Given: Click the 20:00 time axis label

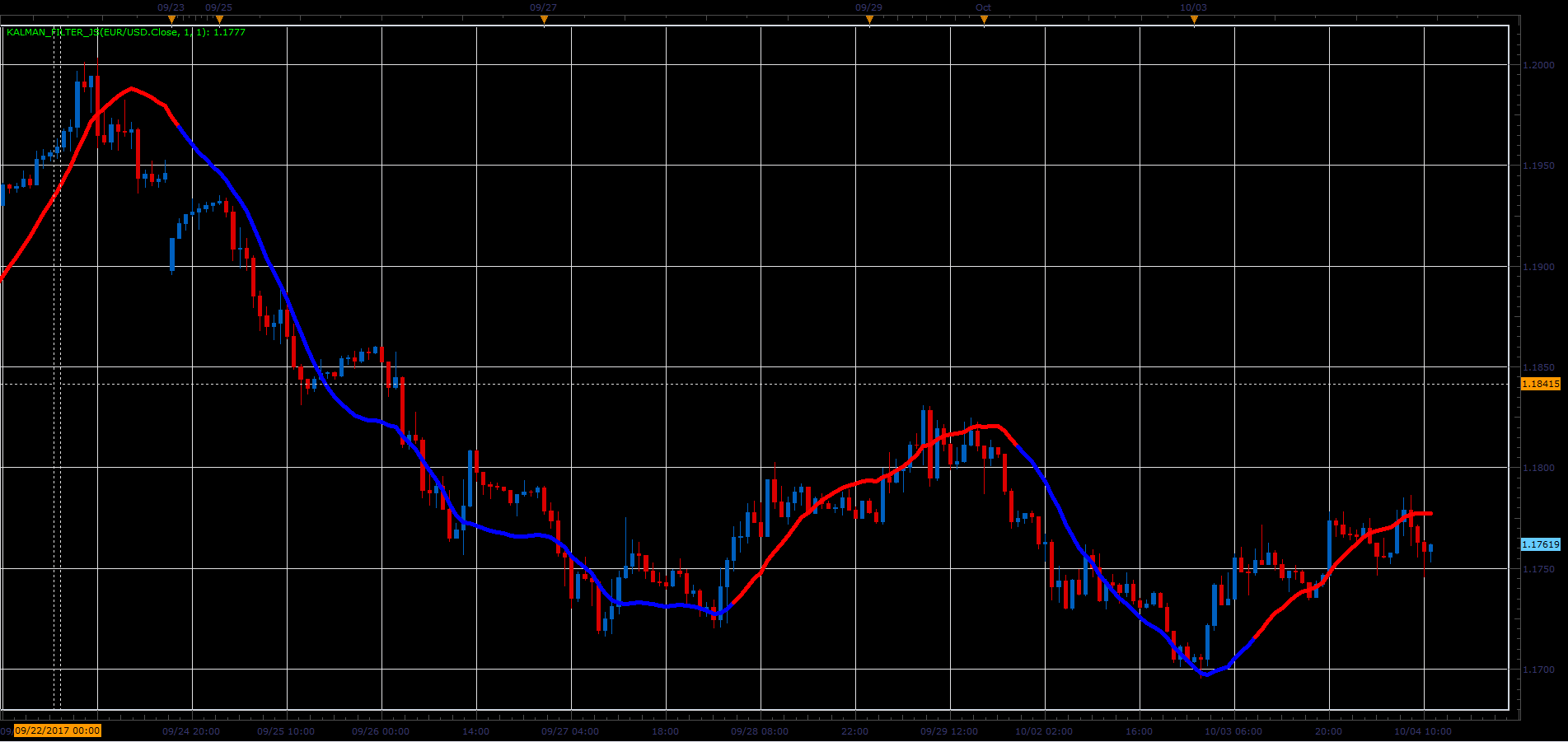Looking at the screenshot, I should [1329, 731].
